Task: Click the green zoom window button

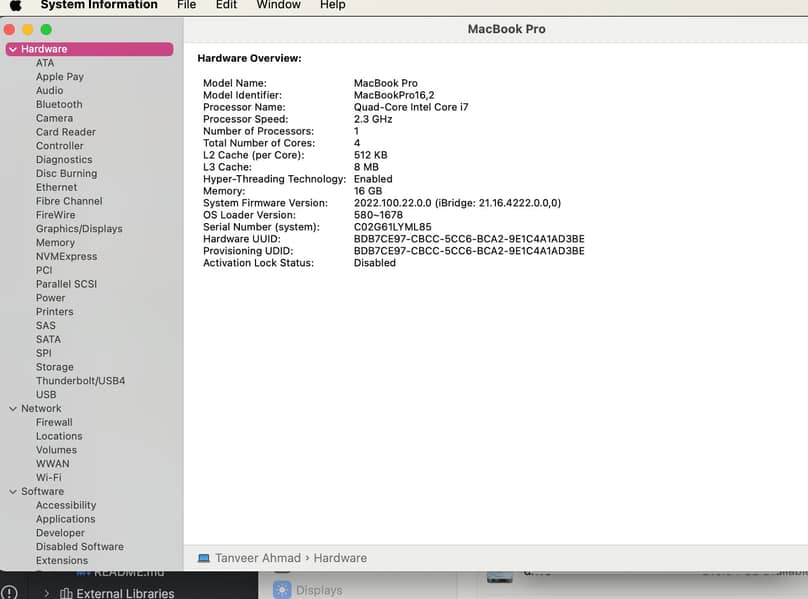Action: click(x=46, y=30)
